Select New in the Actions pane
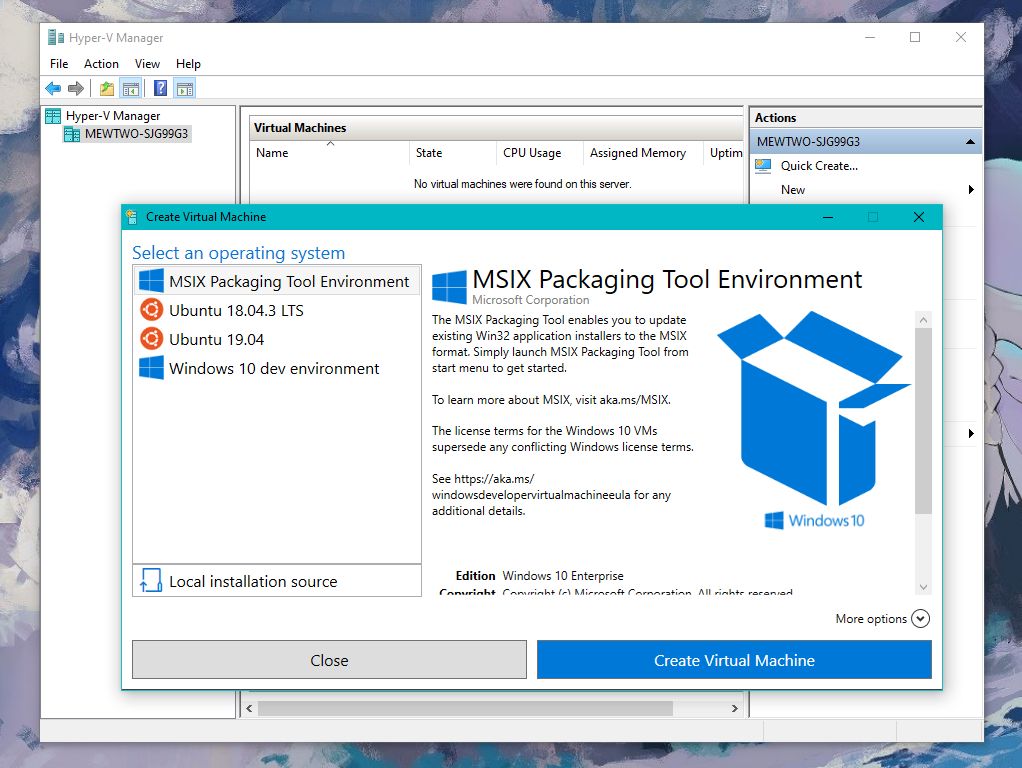The width and height of the screenshot is (1022, 768). click(x=793, y=190)
